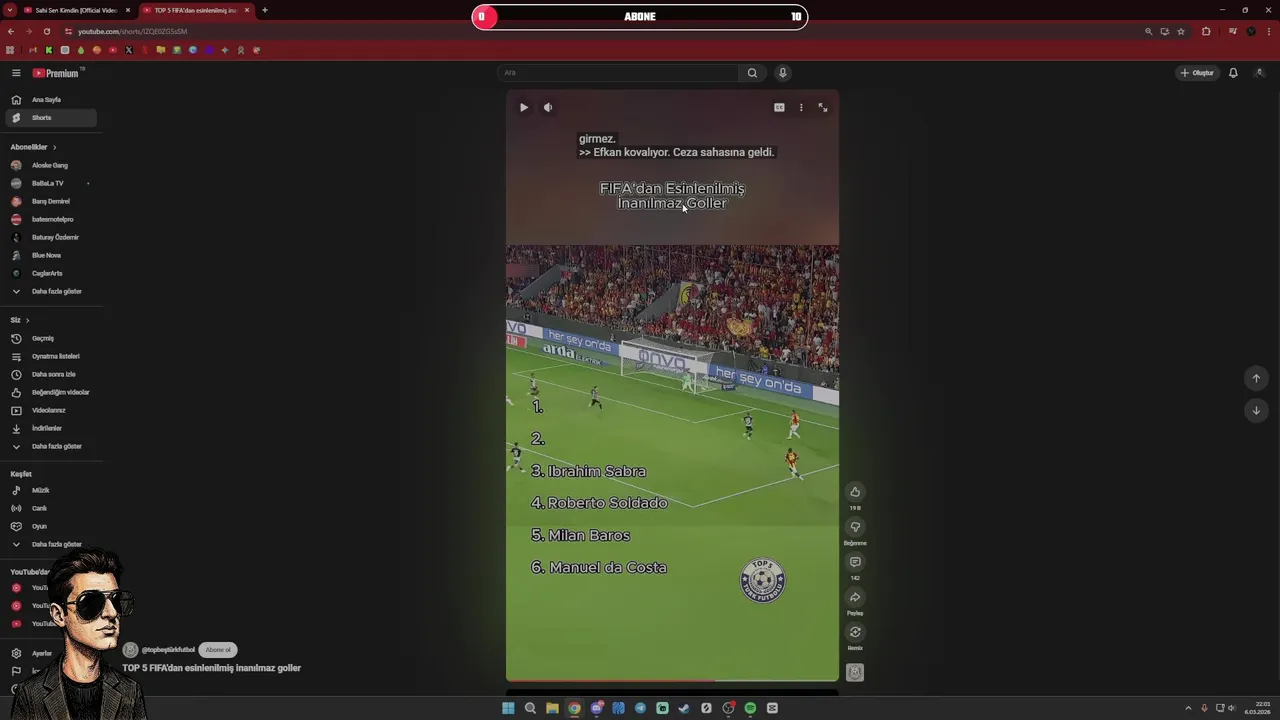Open Videolarınız in sidebar
Image resolution: width=1280 pixels, height=720 pixels.
click(50, 410)
